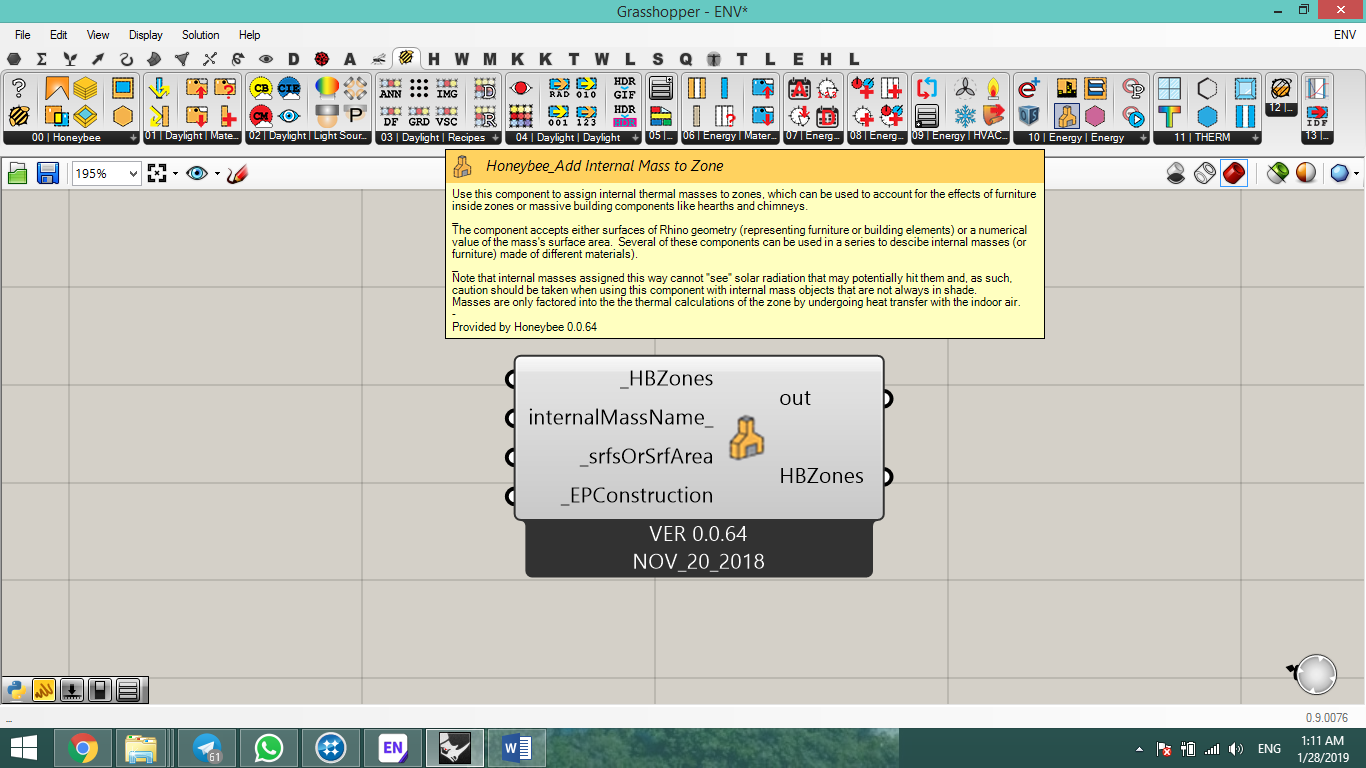Image resolution: width=1366 pixels, height=768 pixels.
Task: Open the zoom level 195% dropdown
Action: pos(107,173)
